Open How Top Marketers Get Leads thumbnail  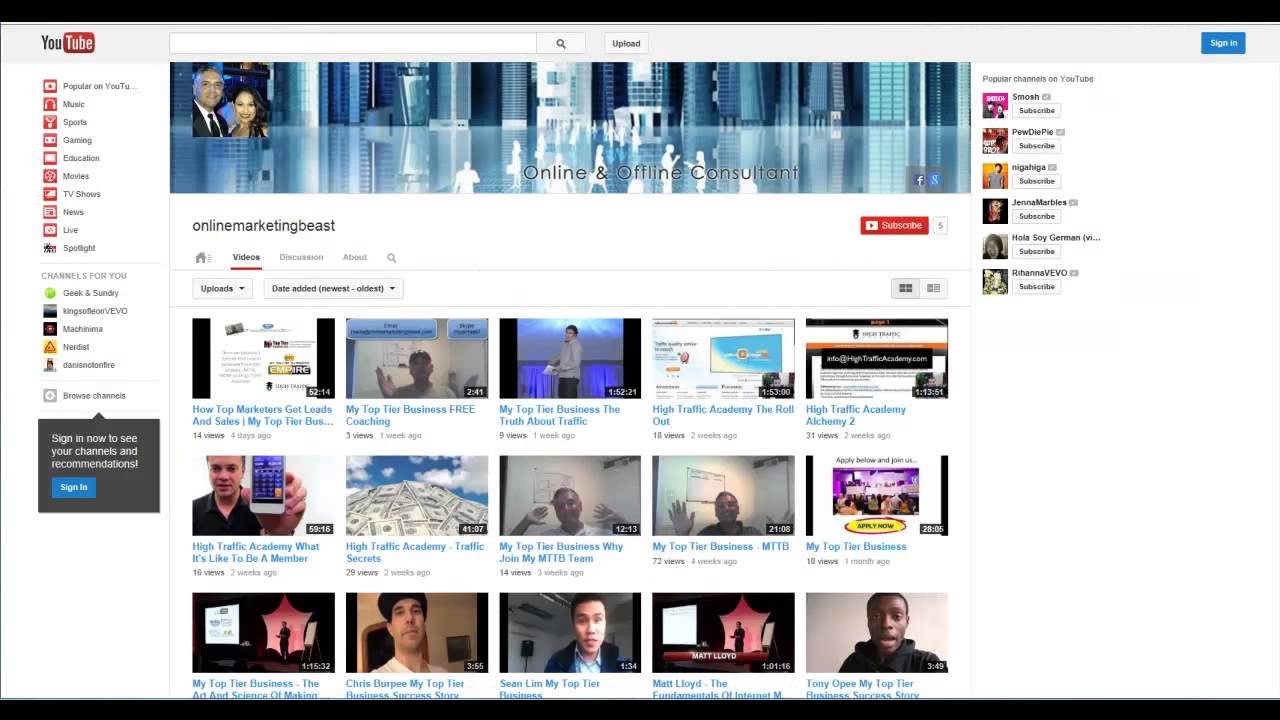(263, 358)
